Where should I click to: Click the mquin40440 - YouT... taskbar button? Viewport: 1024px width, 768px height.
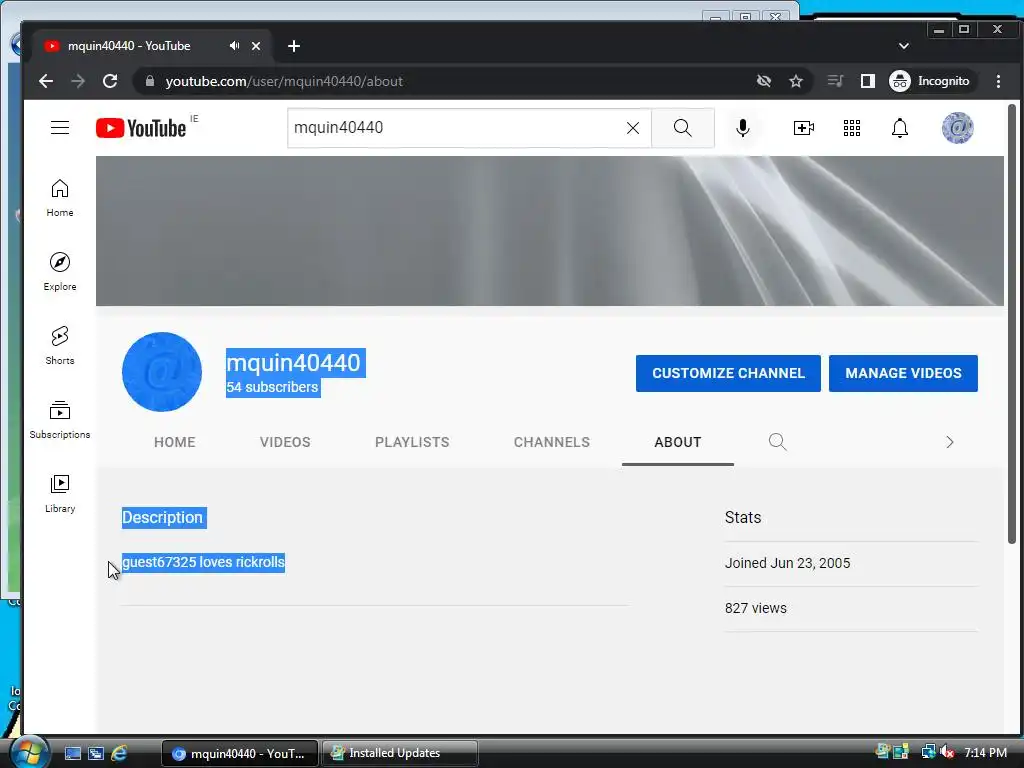pos(240,753)
